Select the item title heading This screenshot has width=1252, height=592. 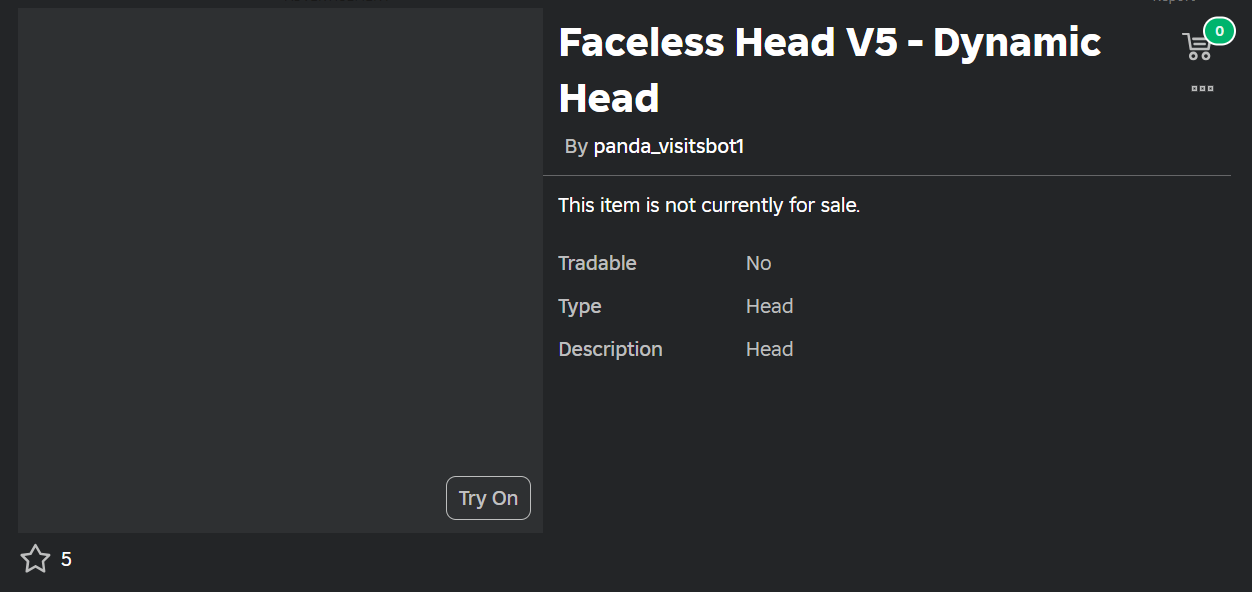pos(829,69)
